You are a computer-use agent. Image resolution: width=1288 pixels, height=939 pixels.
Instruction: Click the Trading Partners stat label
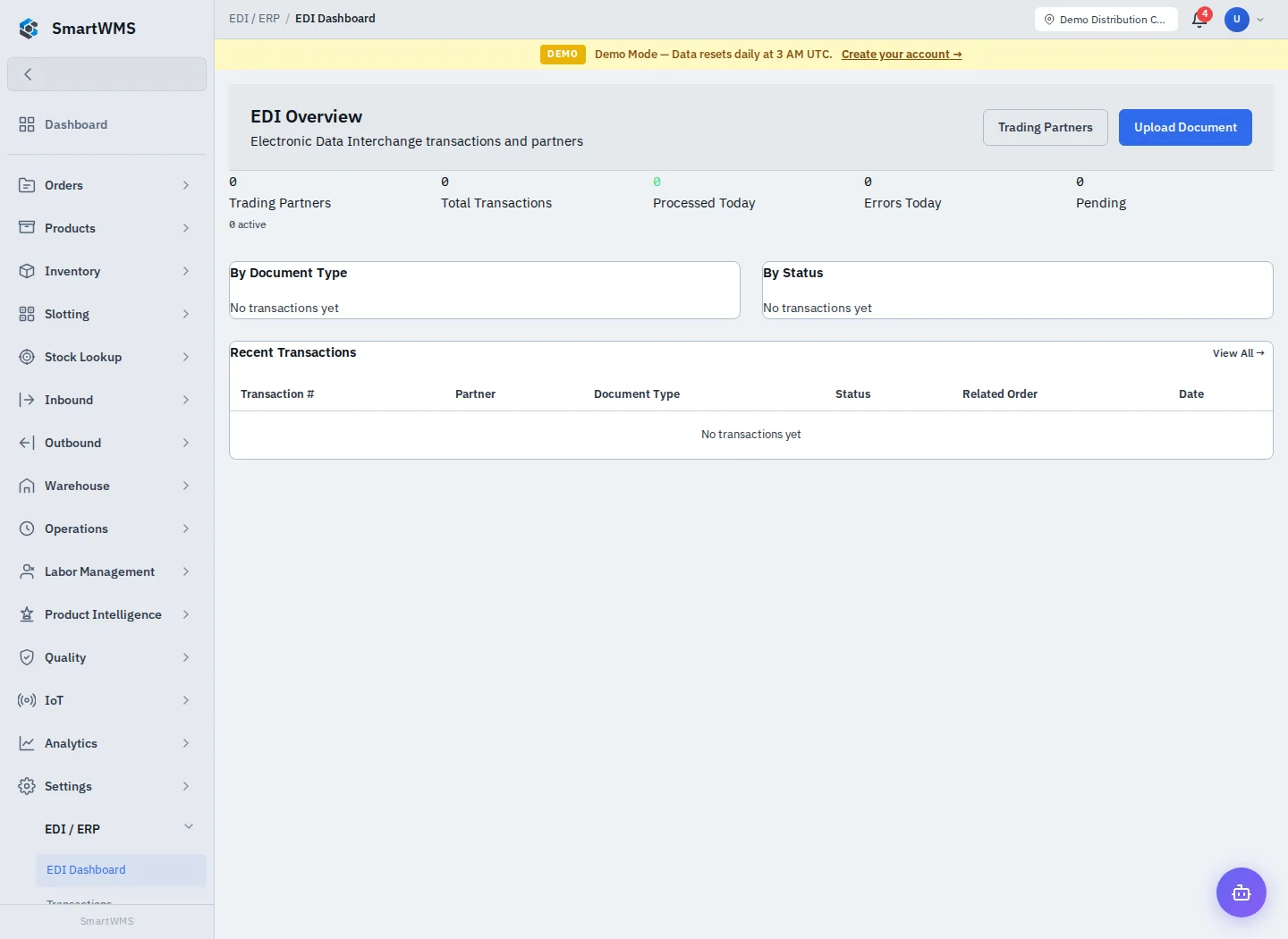pos(280,203)
